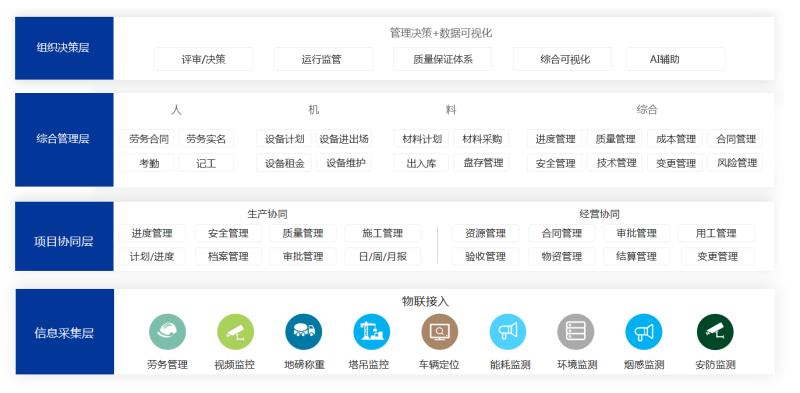Open the 车辆定位 monitor icon
The image size is (800, 393).
tap(440, 332)
